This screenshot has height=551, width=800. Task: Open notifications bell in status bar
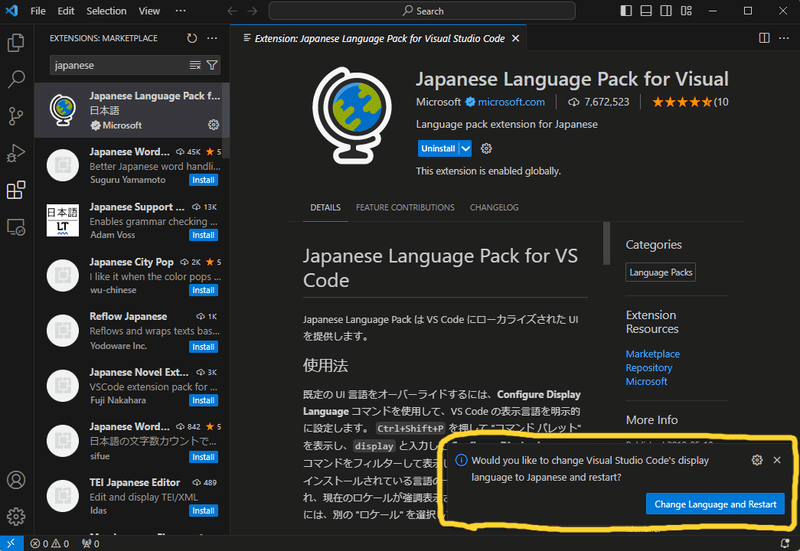[785, 543]
